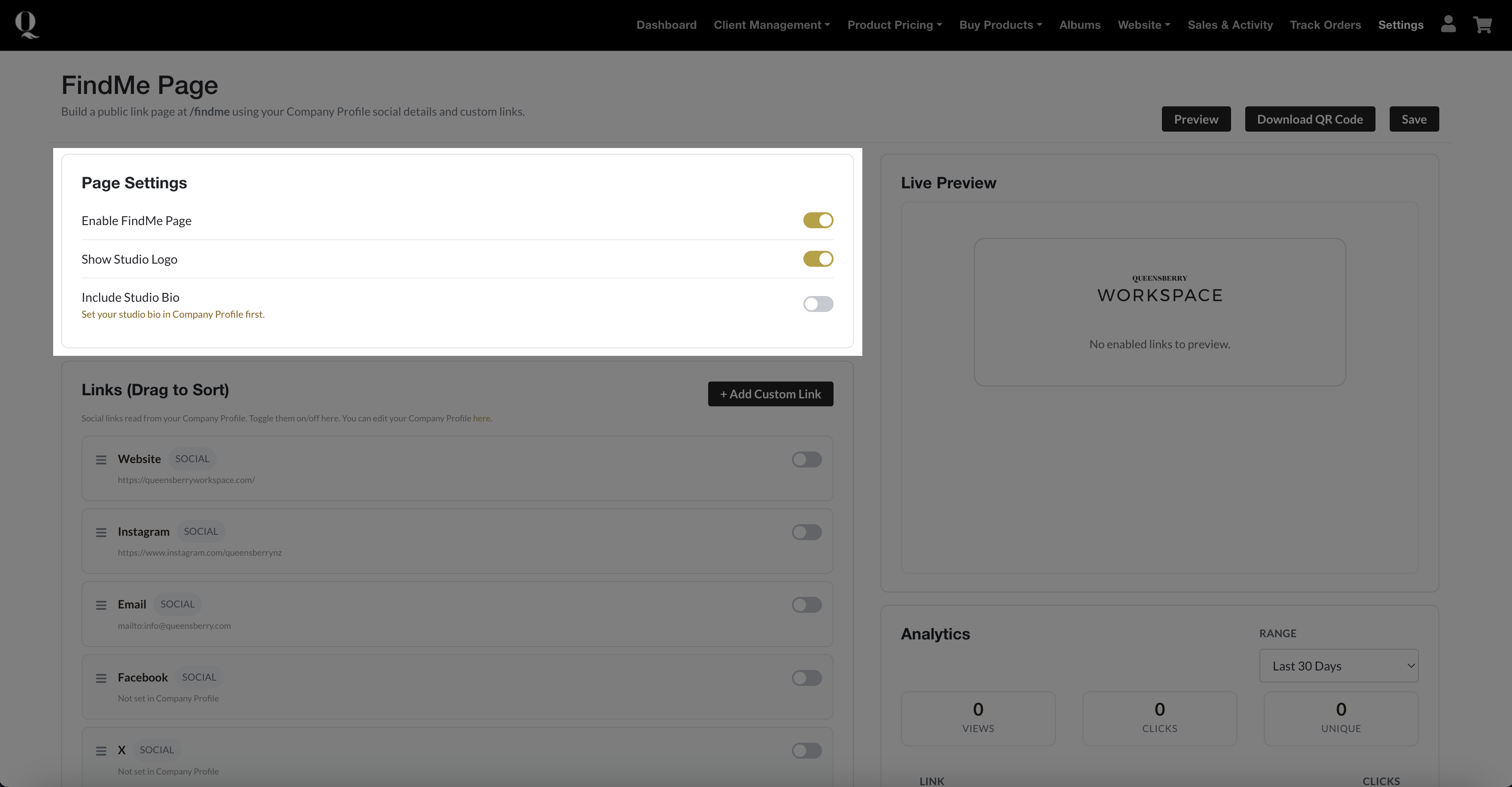
Task: Open the user account profile icon
Action: click(1448, 25)
